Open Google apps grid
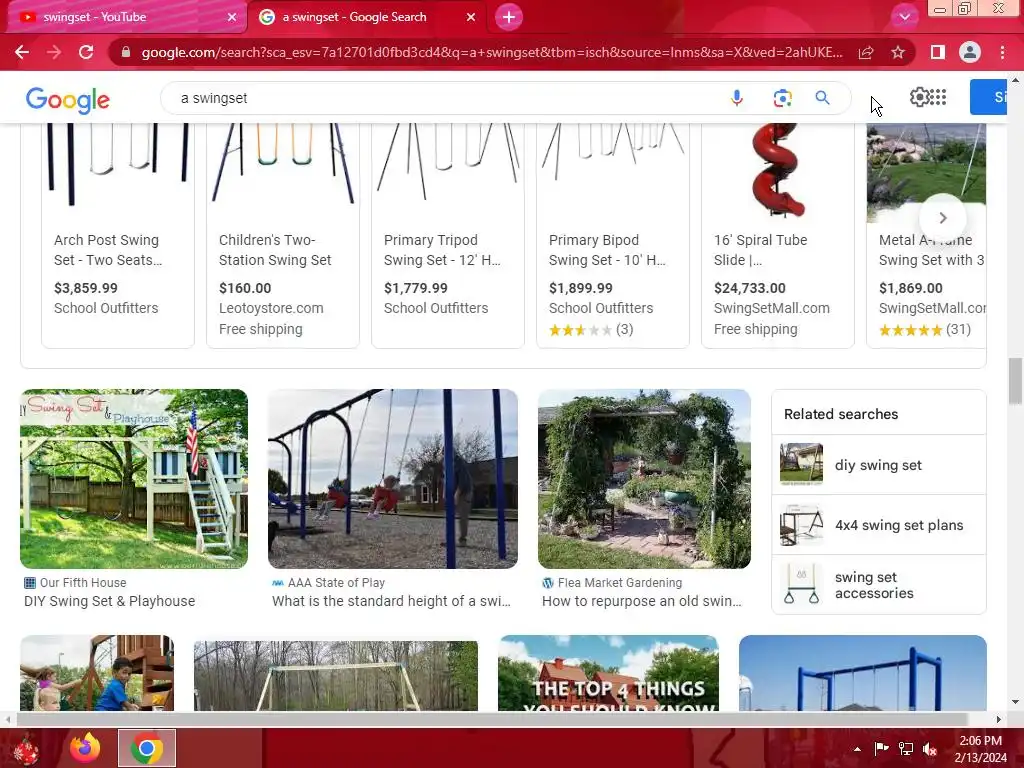The image size is (1024, 768). click(x=938, y=97)
